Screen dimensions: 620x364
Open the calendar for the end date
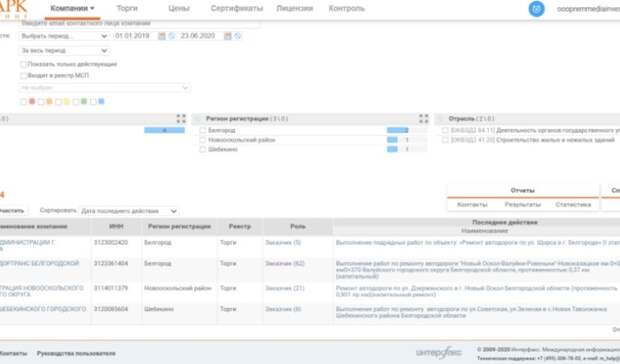(228, 36)
